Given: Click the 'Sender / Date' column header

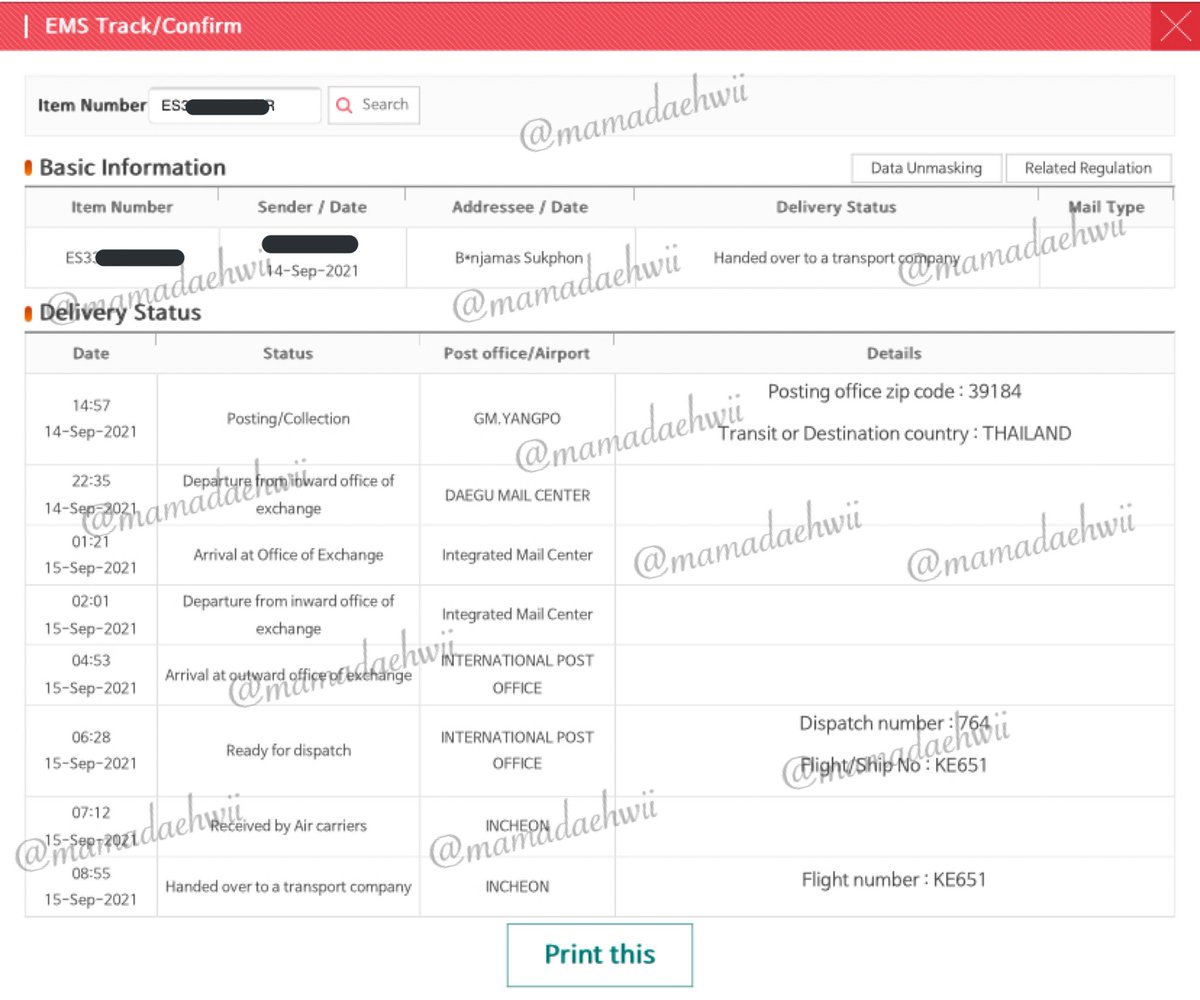Looking at the screenshot, I should pyautogui.click(x=312, y=208).
